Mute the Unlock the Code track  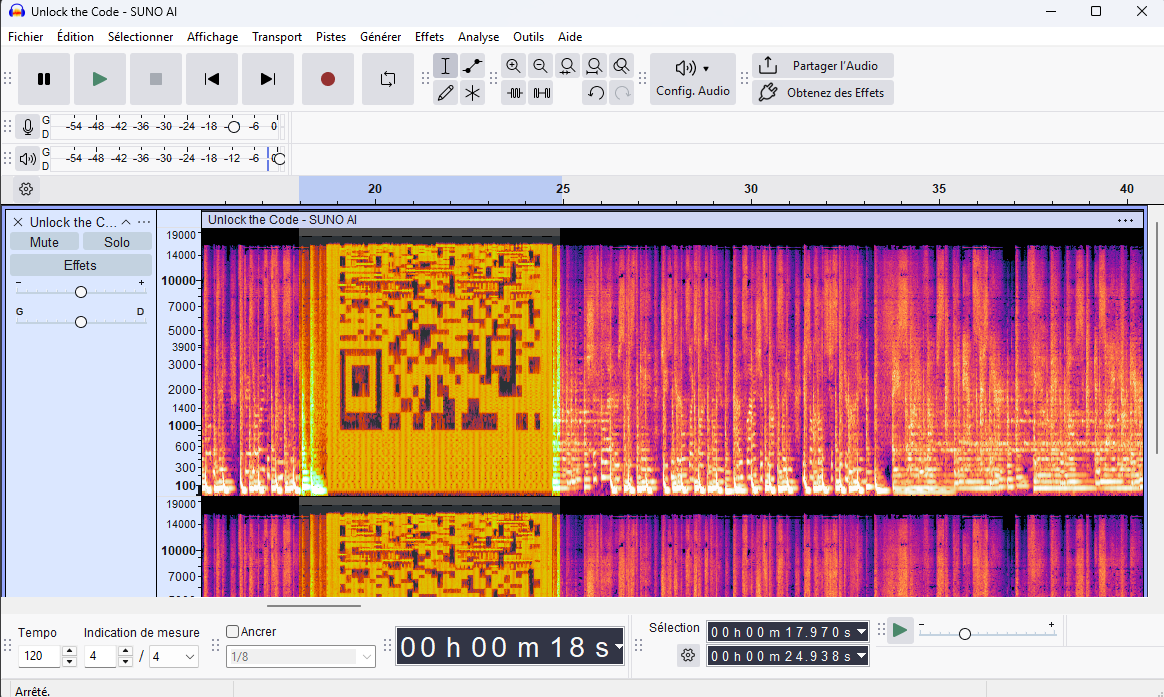[x=44, y=242]
